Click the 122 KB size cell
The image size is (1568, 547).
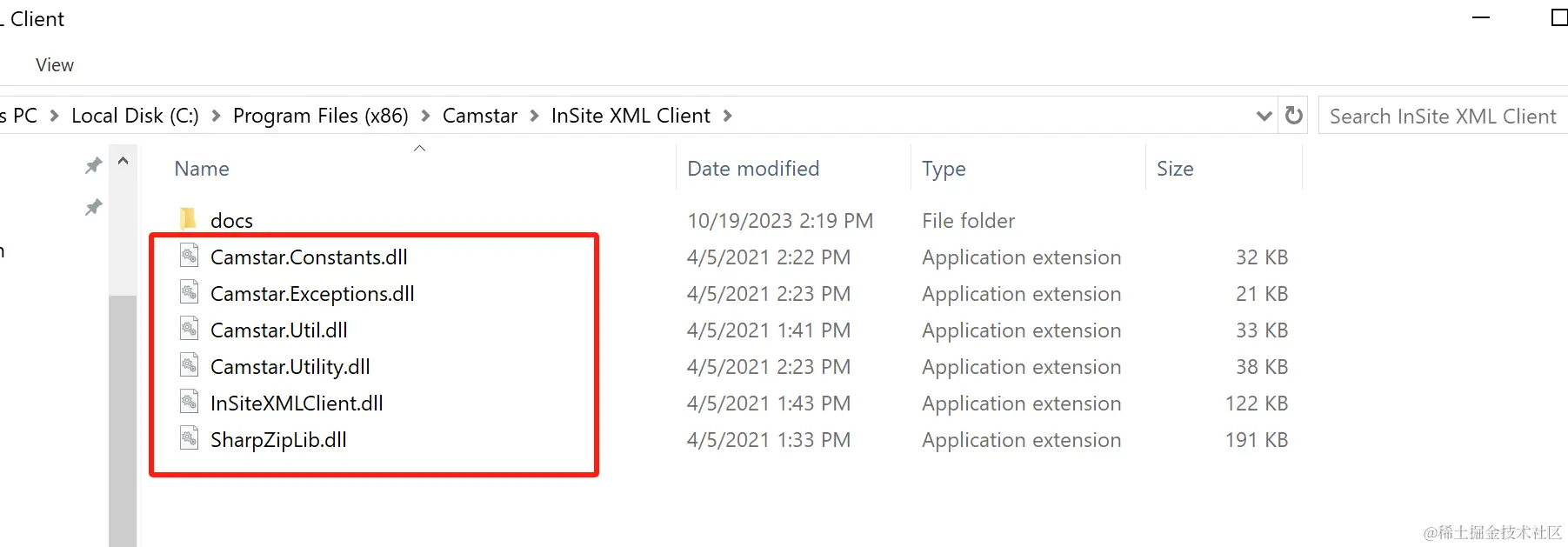click(1257, 403)
